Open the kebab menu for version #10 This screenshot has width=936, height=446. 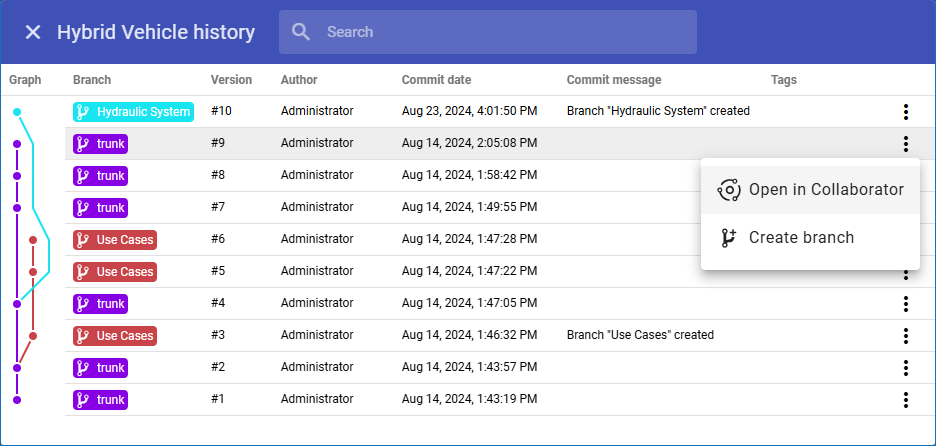coord(905,112)
